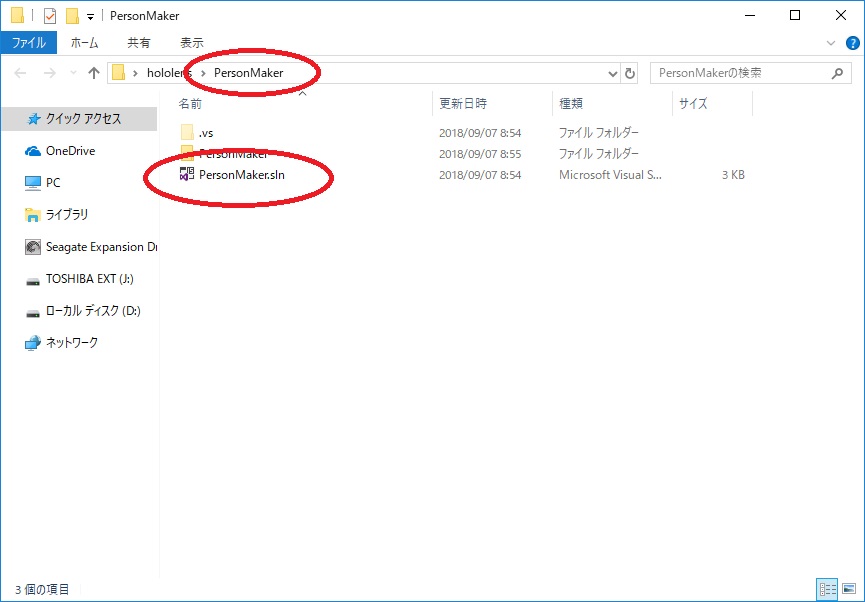The height and width of the screenshot is (602, 865).
Task: Click the PersonMaker.sln Visual Studio icon
Action: (x=187, y=174)
